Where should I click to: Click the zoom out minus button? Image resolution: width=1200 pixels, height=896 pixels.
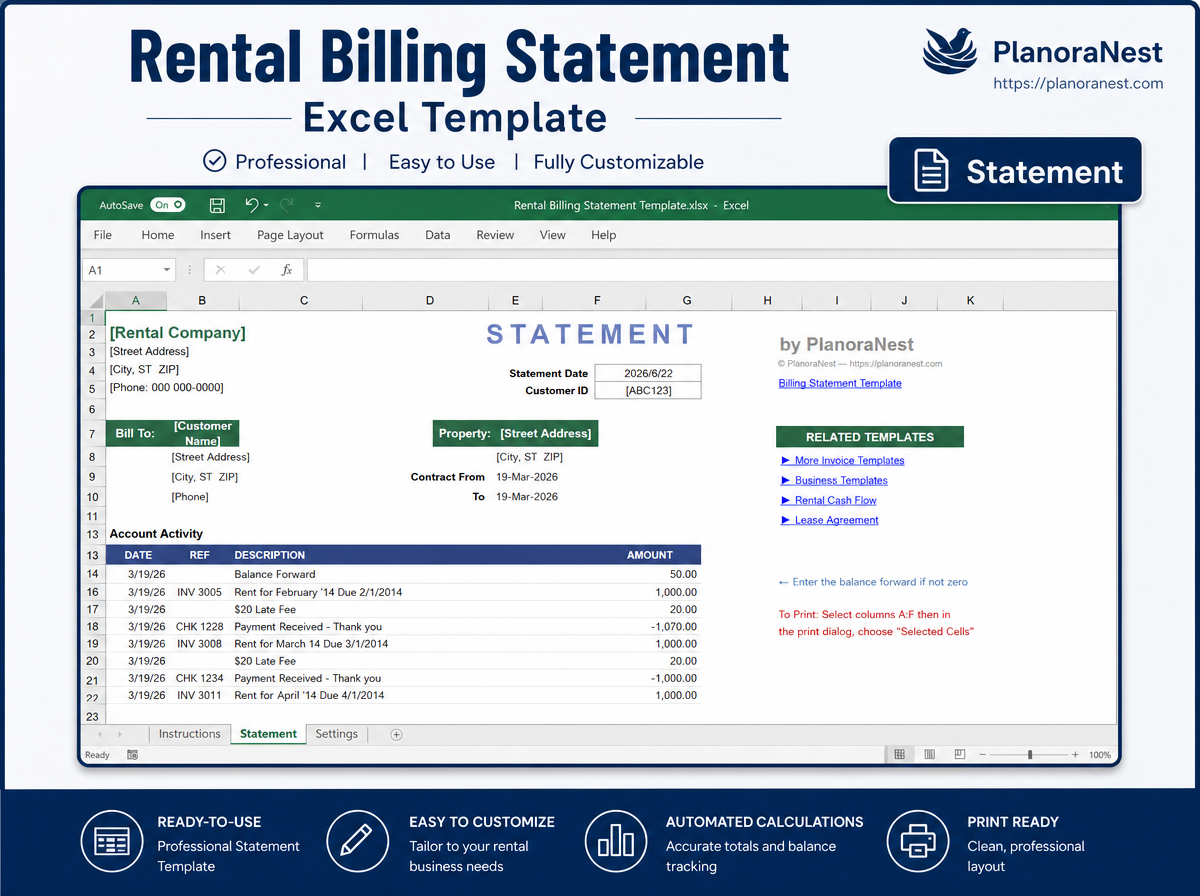point(982,755)
